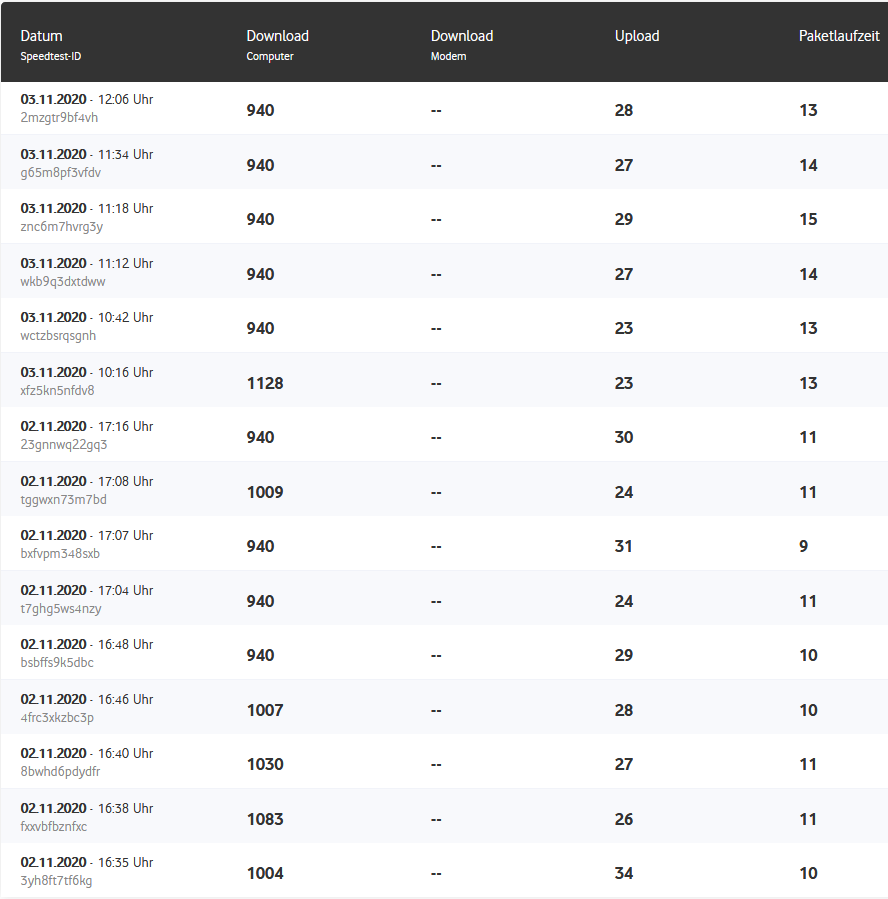Click the 1007 download value

click(x=265, y=710)
